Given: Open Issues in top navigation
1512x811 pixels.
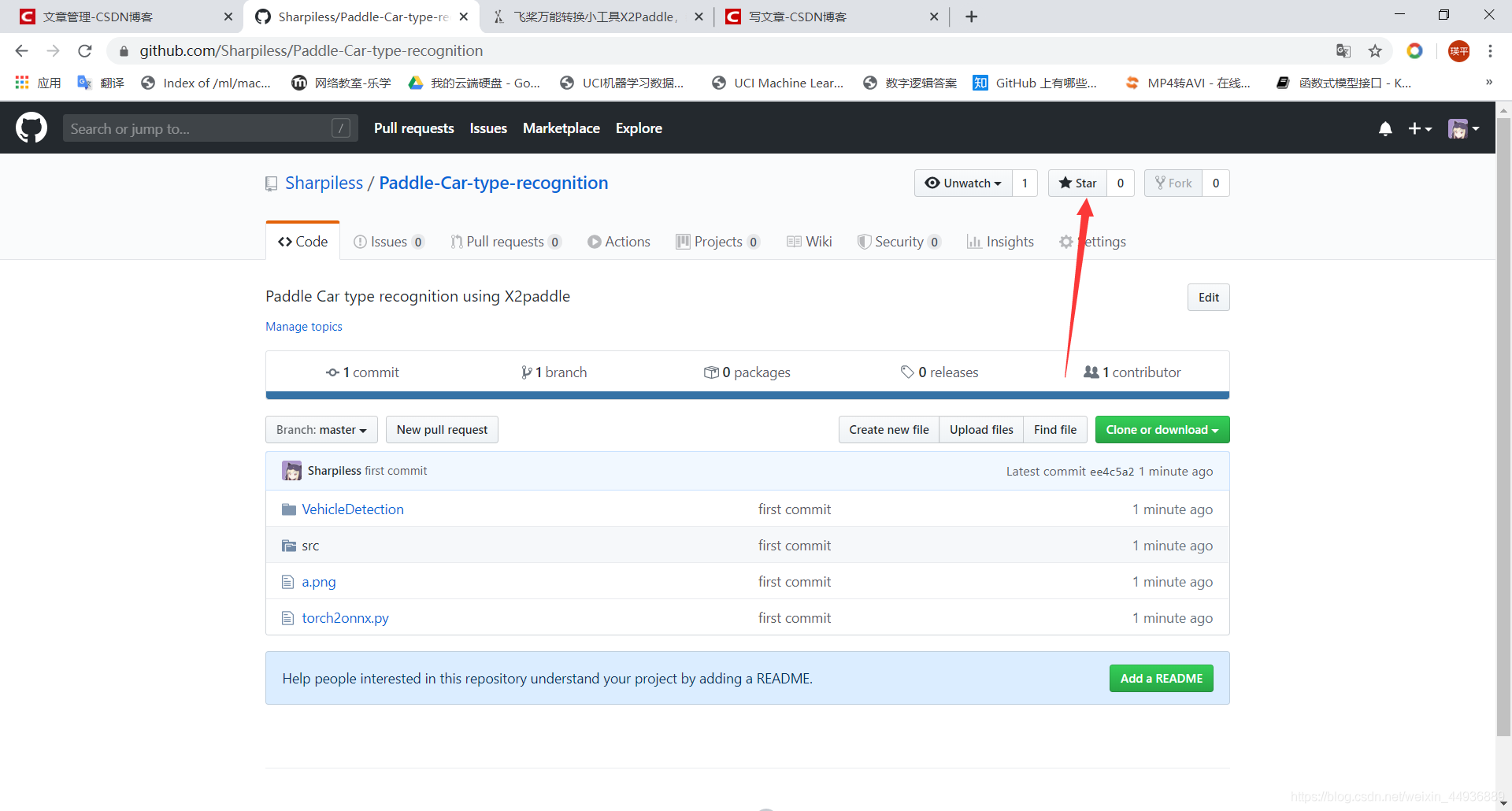Looking at the screenshot, I should [x=488, y=128].
